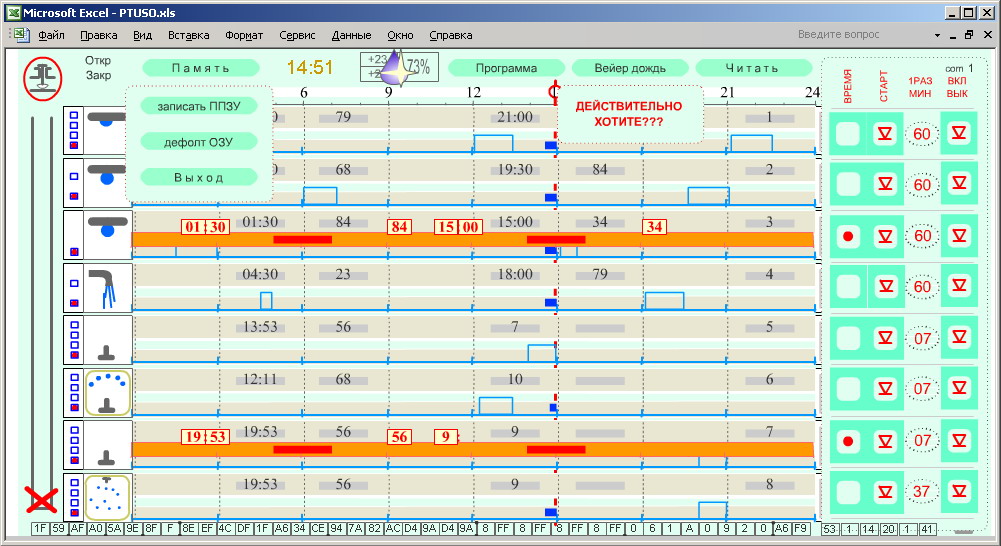Image resolution: width=1001 pixels, height=546 pixels.
Task: Click the zone 5 pop-up sprinkler icon
Action: click(x=108, y=341)
